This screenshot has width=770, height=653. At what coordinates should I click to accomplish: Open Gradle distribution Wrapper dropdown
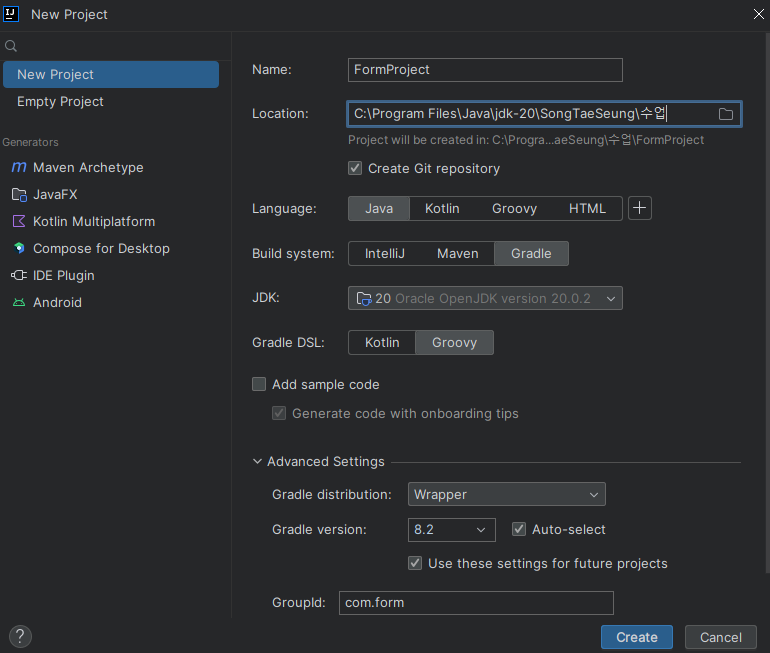pyautogui.click(x=506, y=494)
